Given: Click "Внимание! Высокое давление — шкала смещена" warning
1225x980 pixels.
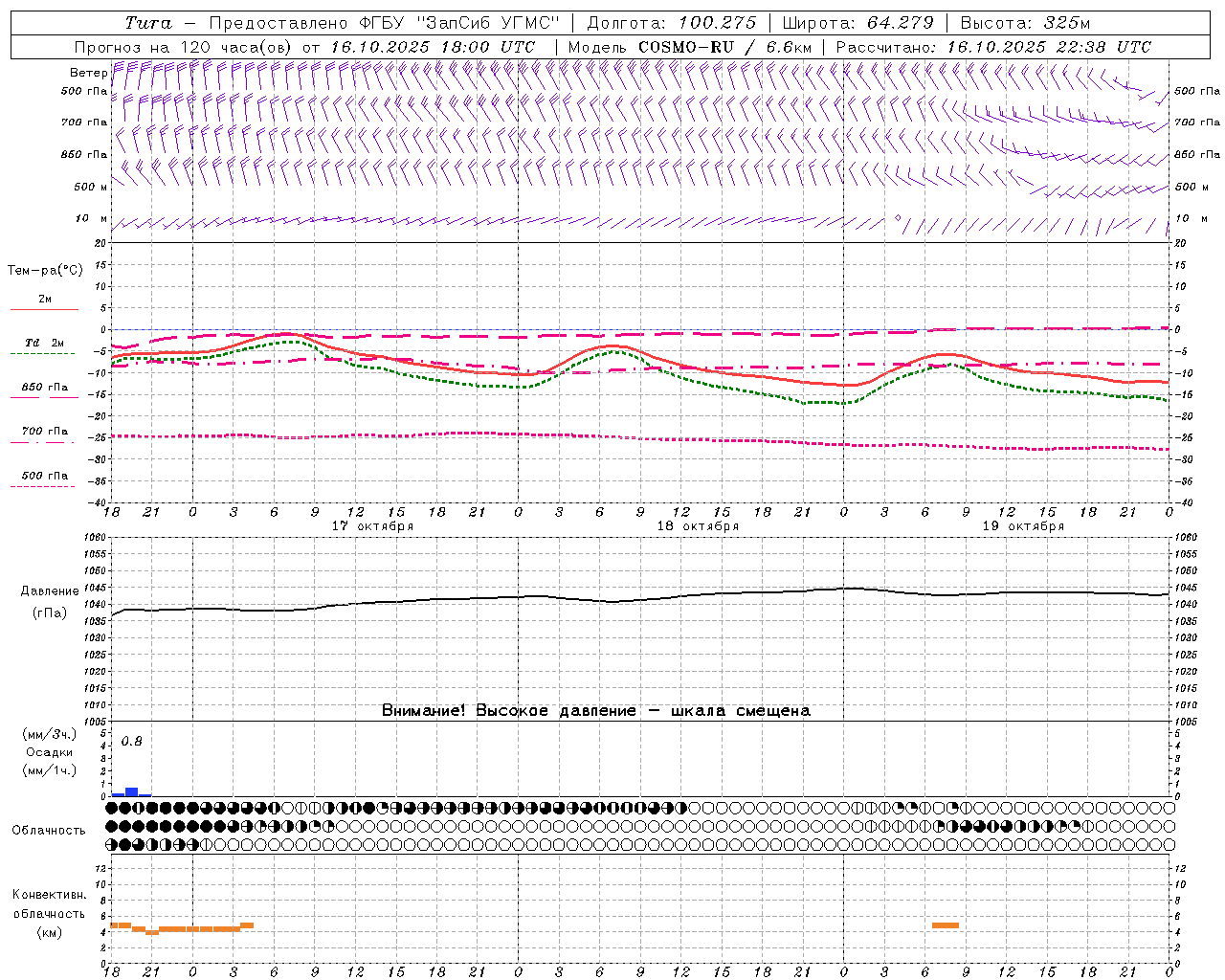Looking at the screenshot, I should pyautogui.click(x=596, y=711).
